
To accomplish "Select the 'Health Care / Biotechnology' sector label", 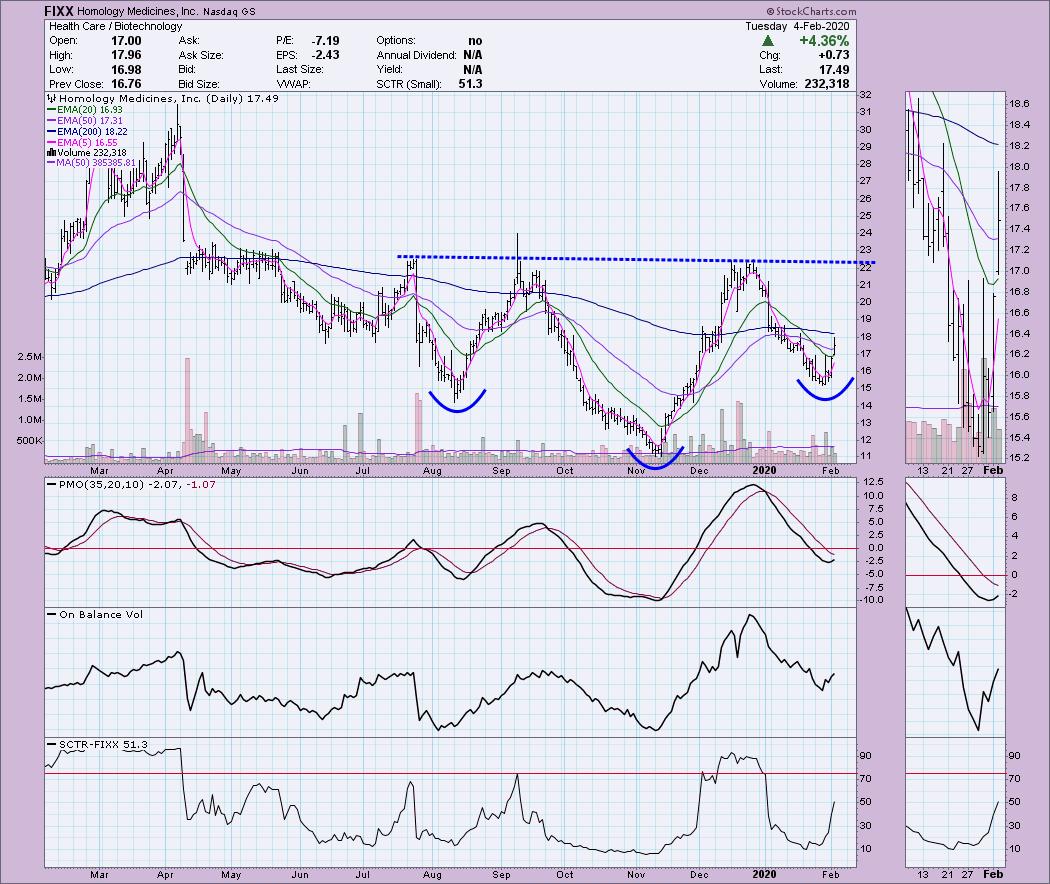I will pyautogui.click(x=116, y=26).
